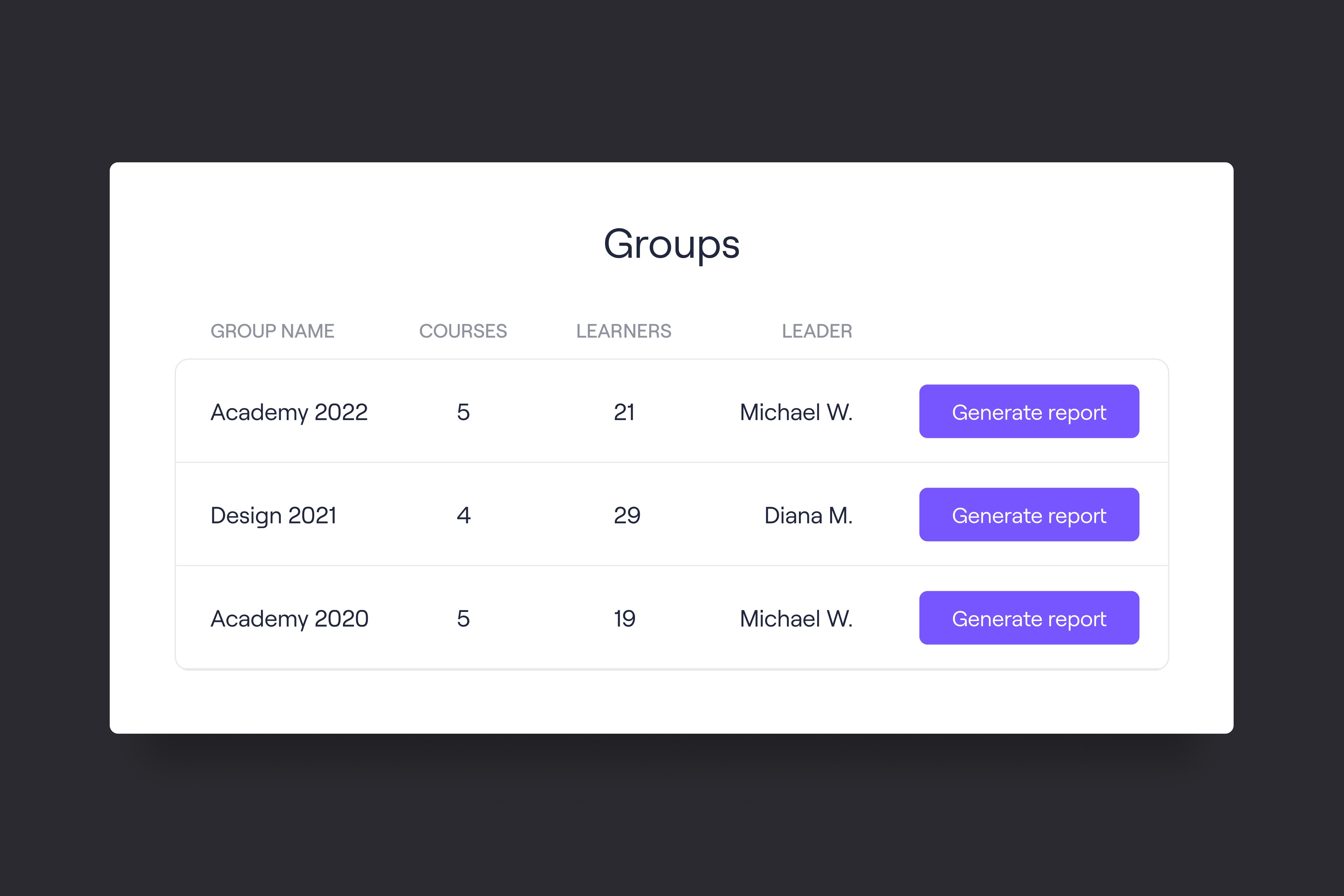Click the COURSES column header

(463, 331)
